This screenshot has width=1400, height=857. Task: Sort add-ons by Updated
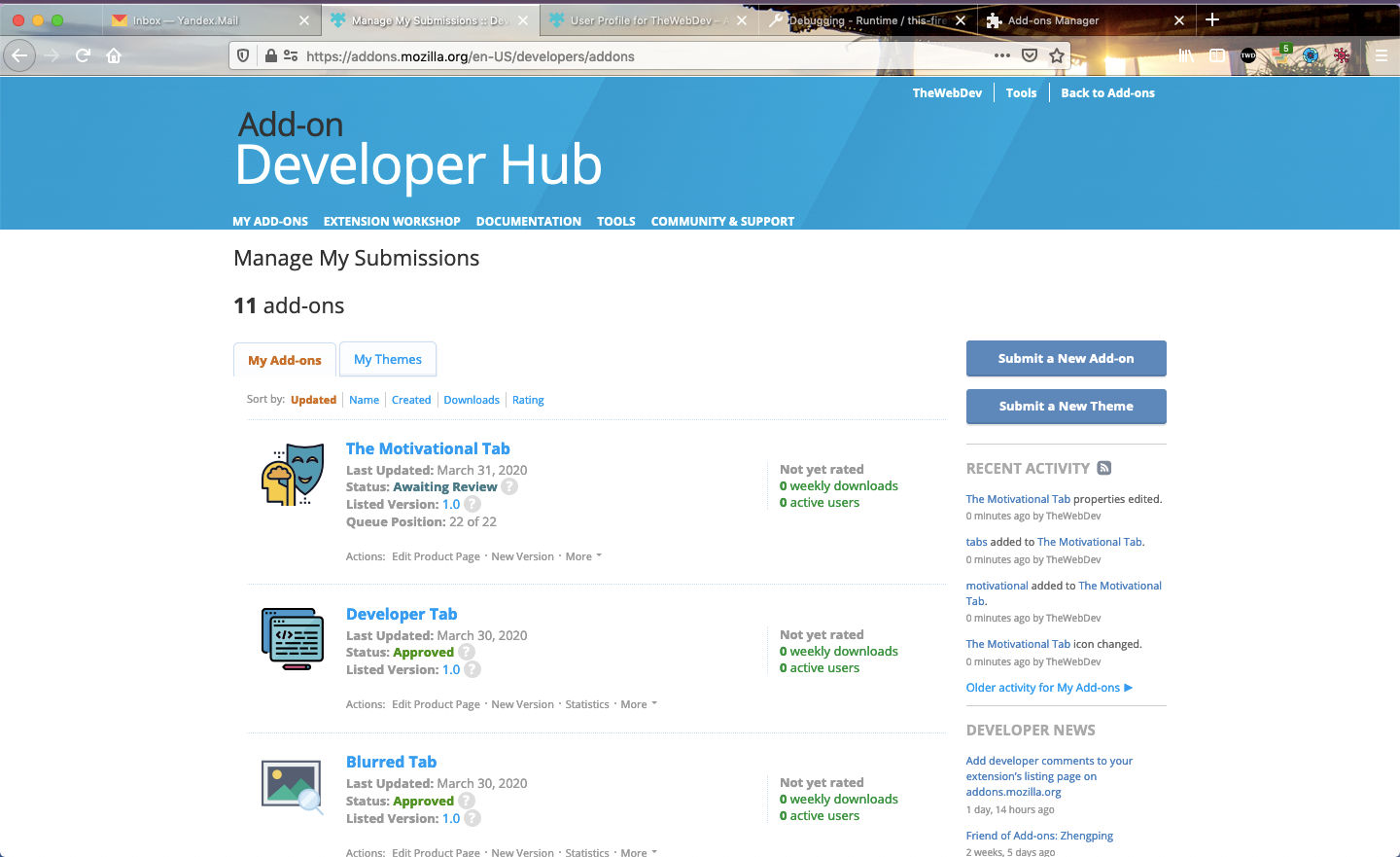point(313,400)
